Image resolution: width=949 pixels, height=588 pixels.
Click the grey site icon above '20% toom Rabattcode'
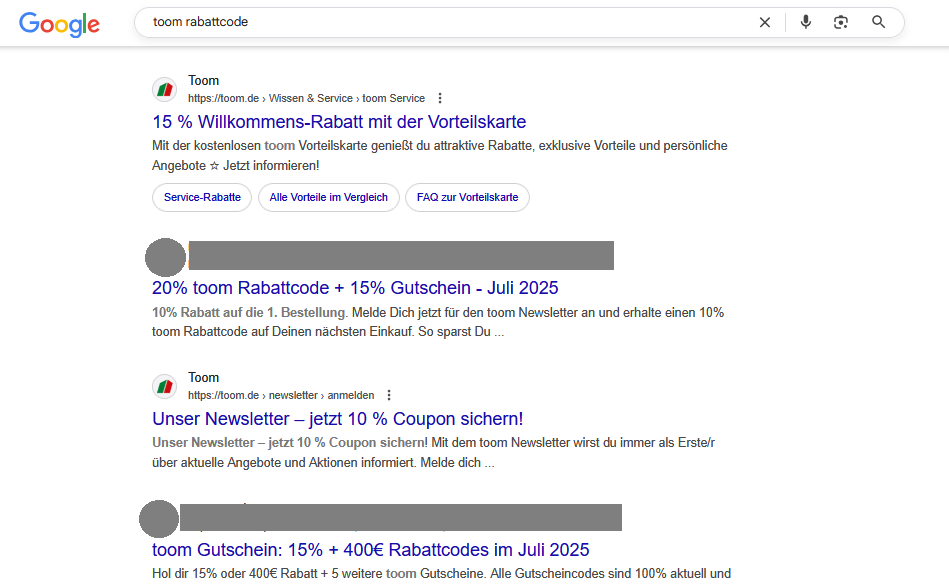[165, 257]
